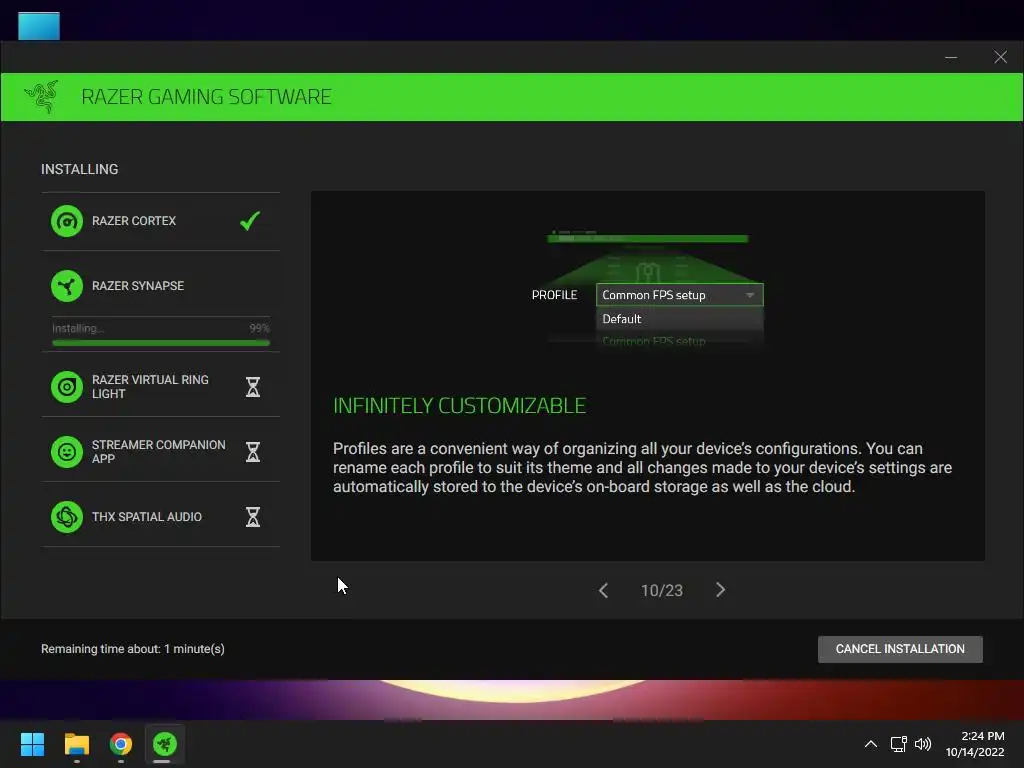Screen dimensions: 1024x768
Task: Click the INSTALLING heading
Action: (80, 169)
